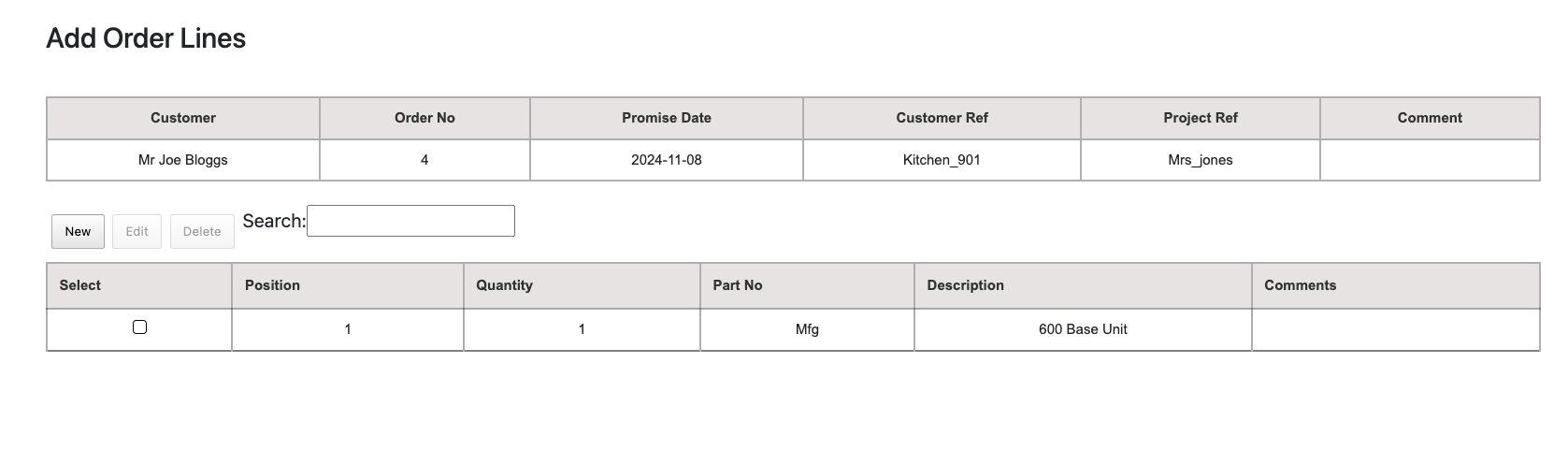The height and width of the screenshot is (450, 1568).
Task: Click the Part No column header
Action: click(x=738, y=285)
